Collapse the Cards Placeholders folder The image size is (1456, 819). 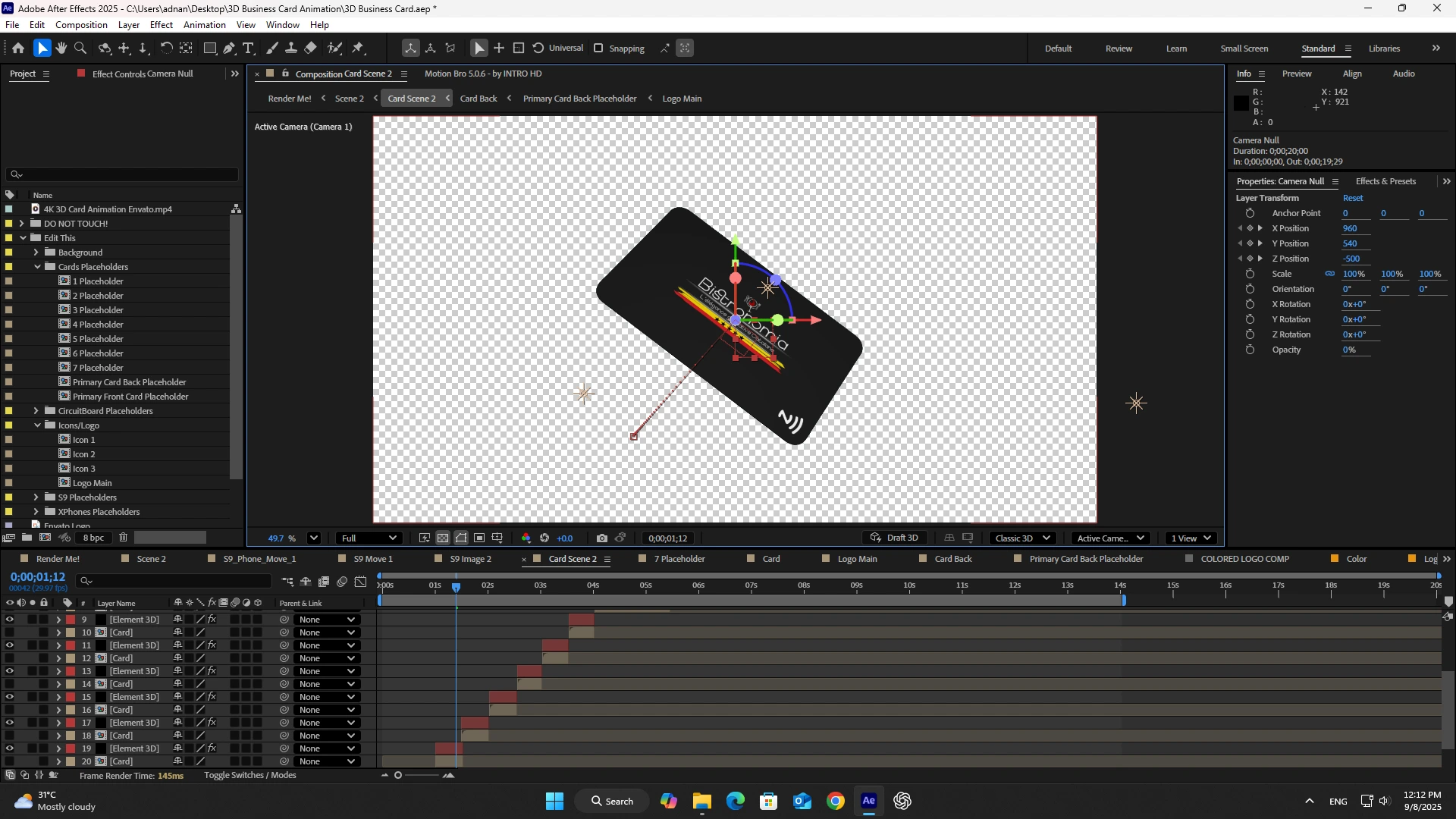37,267
